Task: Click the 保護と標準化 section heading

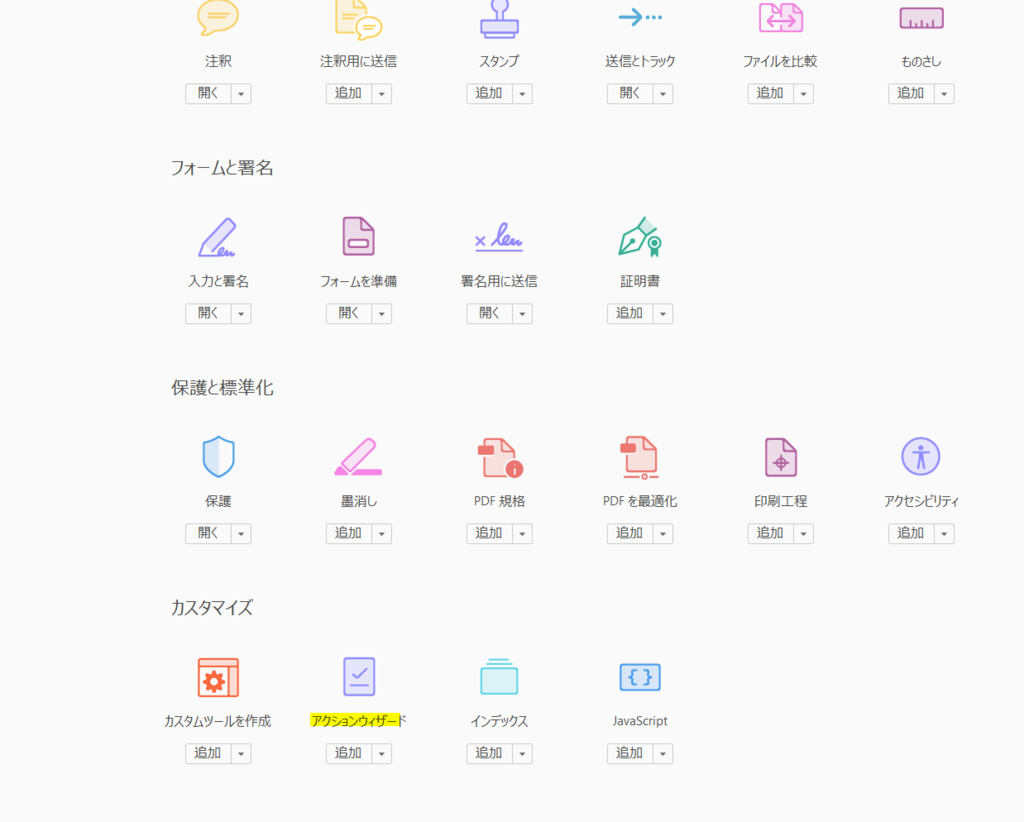Action: [222, 388]
